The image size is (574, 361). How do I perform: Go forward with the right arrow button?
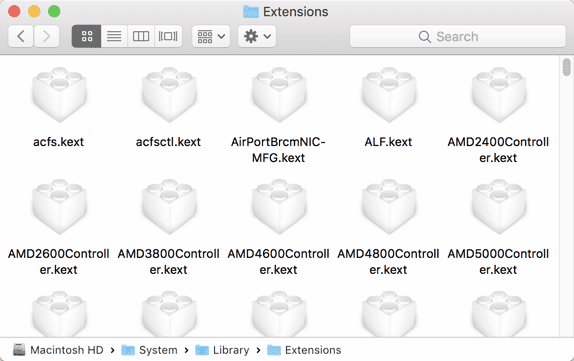point(46,36)
